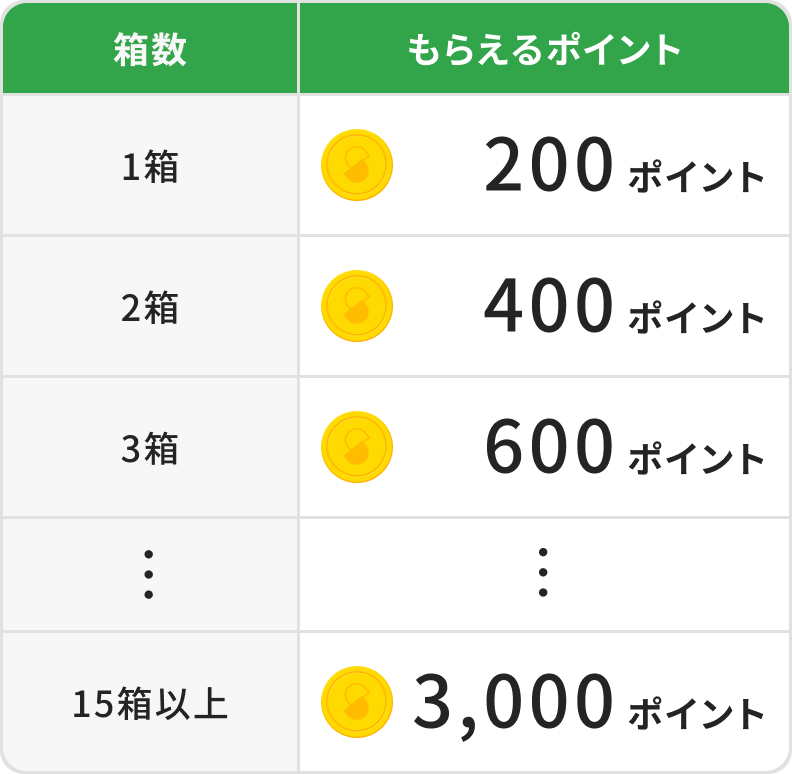Click the 2箱 row label
Viewport: 792px width, 774px height.
pos(150,307)
